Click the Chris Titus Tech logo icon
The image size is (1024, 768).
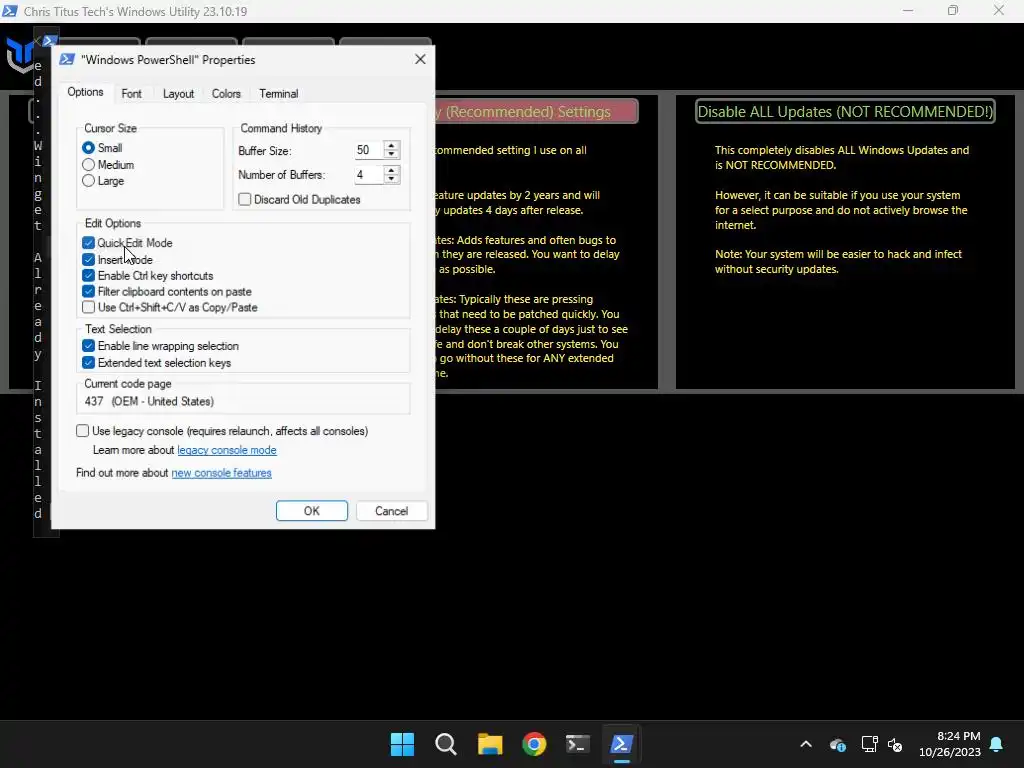[20, 55]
